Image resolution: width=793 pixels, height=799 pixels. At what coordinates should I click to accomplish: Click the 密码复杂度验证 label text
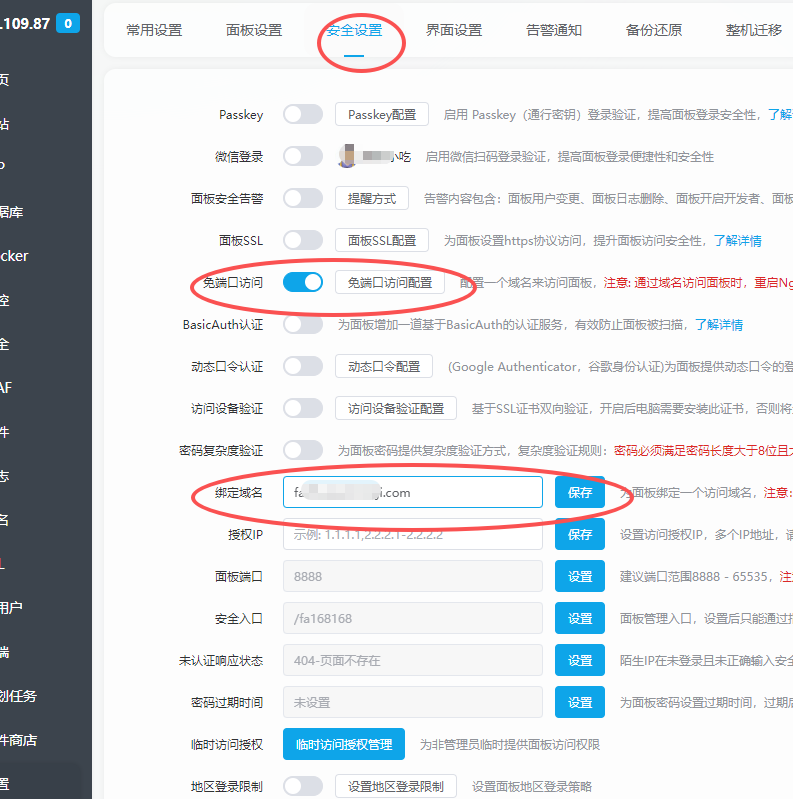pyautogui.click(x=221, y=450)
